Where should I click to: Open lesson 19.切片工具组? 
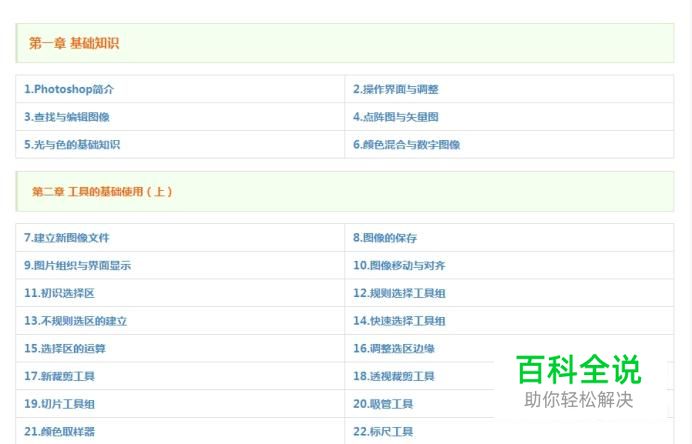(x=59, y=404)
